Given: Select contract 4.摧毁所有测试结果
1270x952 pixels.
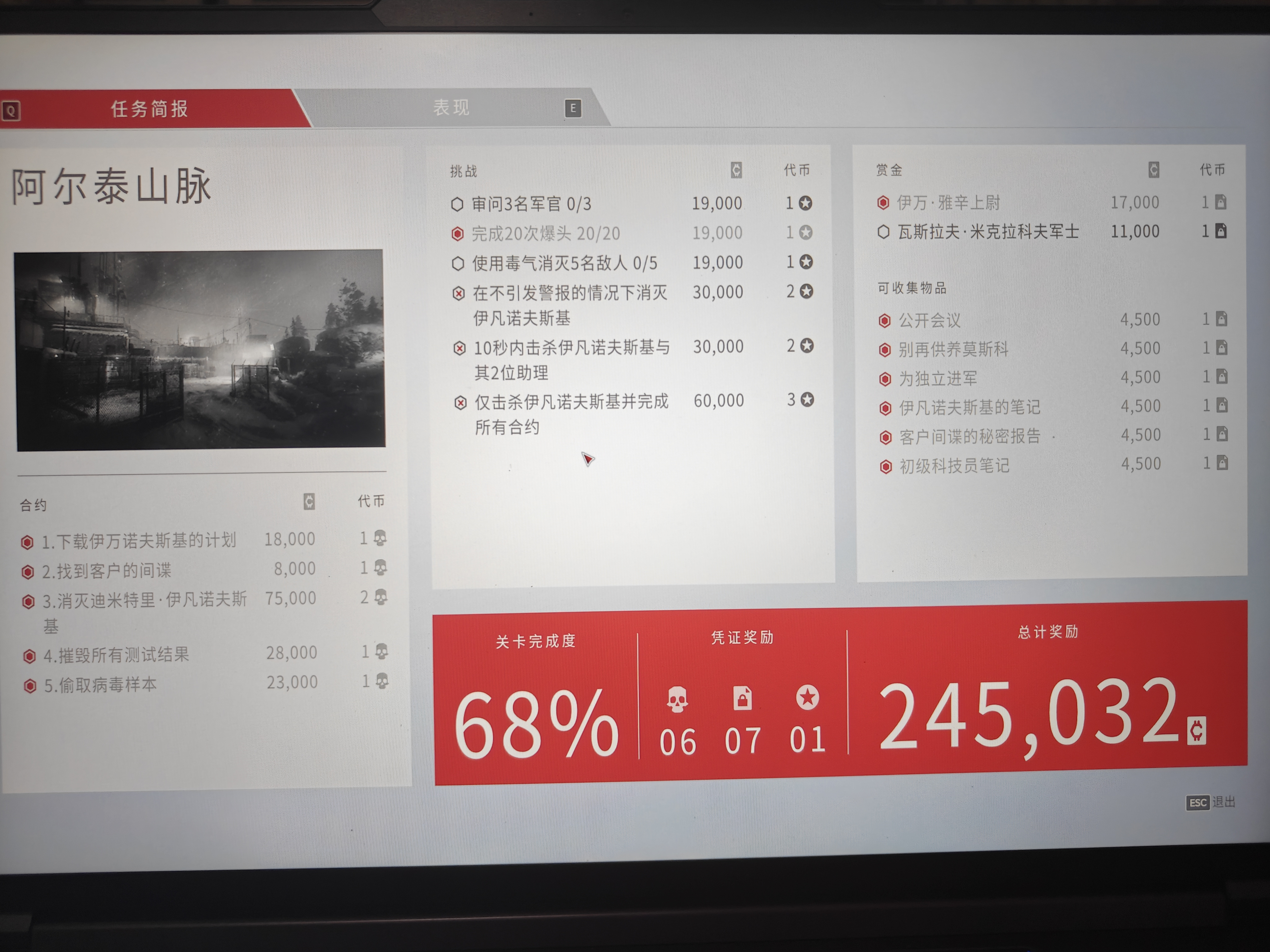Looking at the screenshot, I should click(206, 654).
